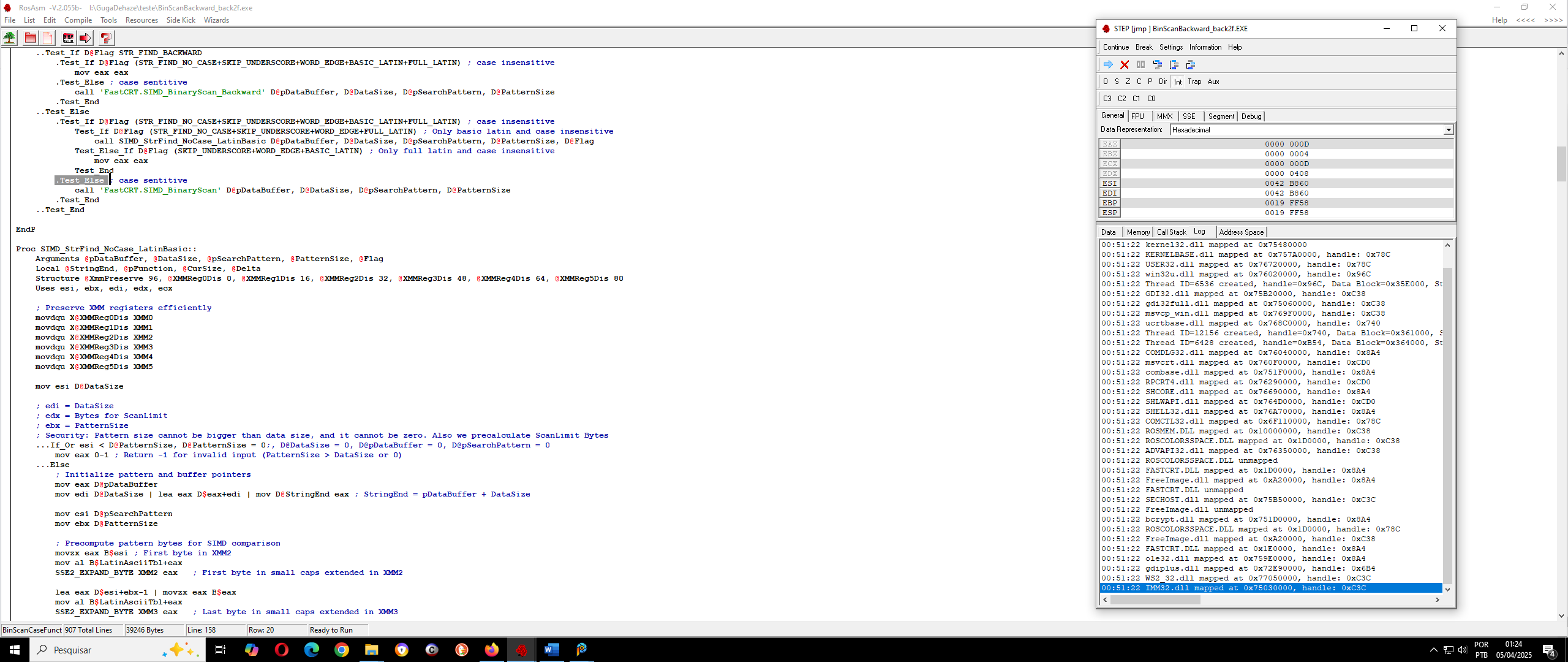Open the Compile menu
This screenshot has height=662, width=1568.
click(78, 20)
